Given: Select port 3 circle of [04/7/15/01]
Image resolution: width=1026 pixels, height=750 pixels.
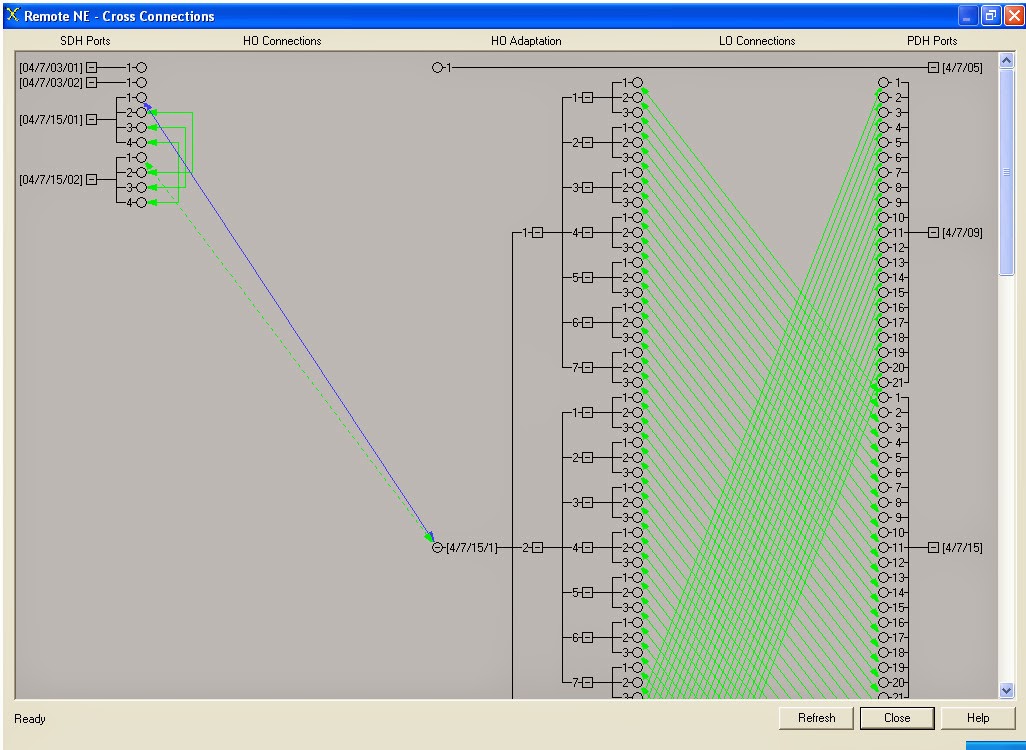Looking at the screenshot, I should pyautogui.click(x=140, y=127).
